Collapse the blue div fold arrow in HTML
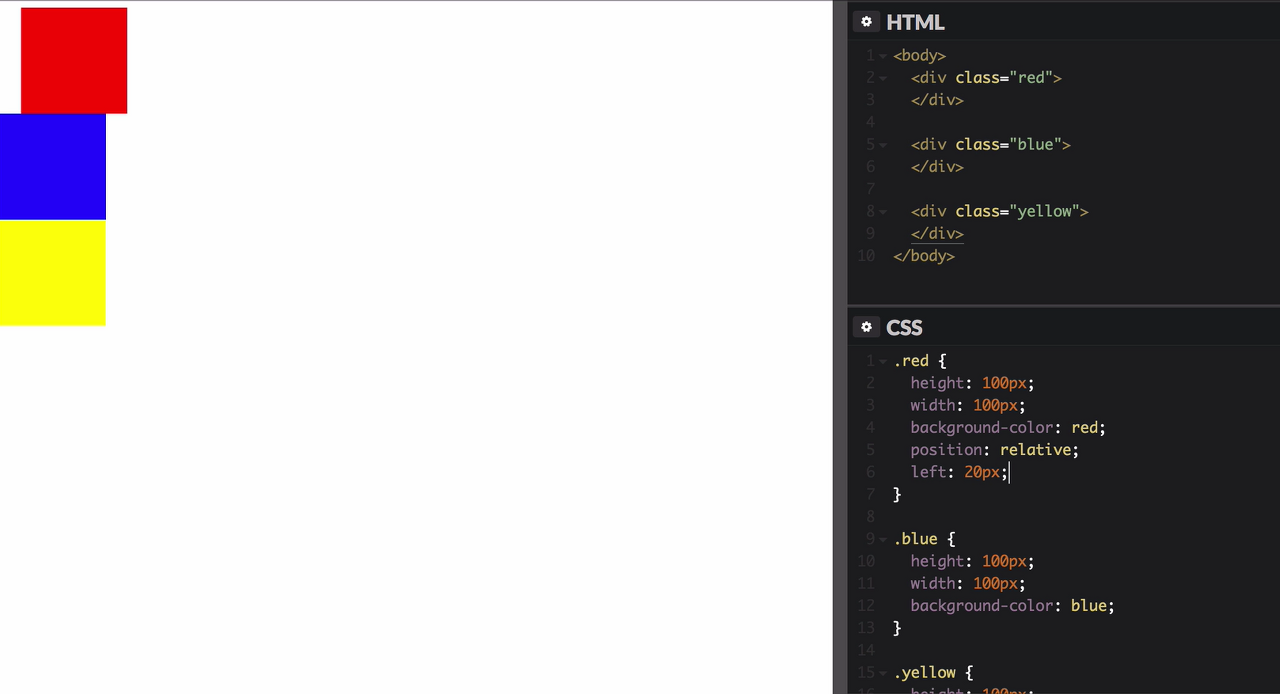Image resolution: width=1280 pixels, height=694 pixels. (883, 145)
